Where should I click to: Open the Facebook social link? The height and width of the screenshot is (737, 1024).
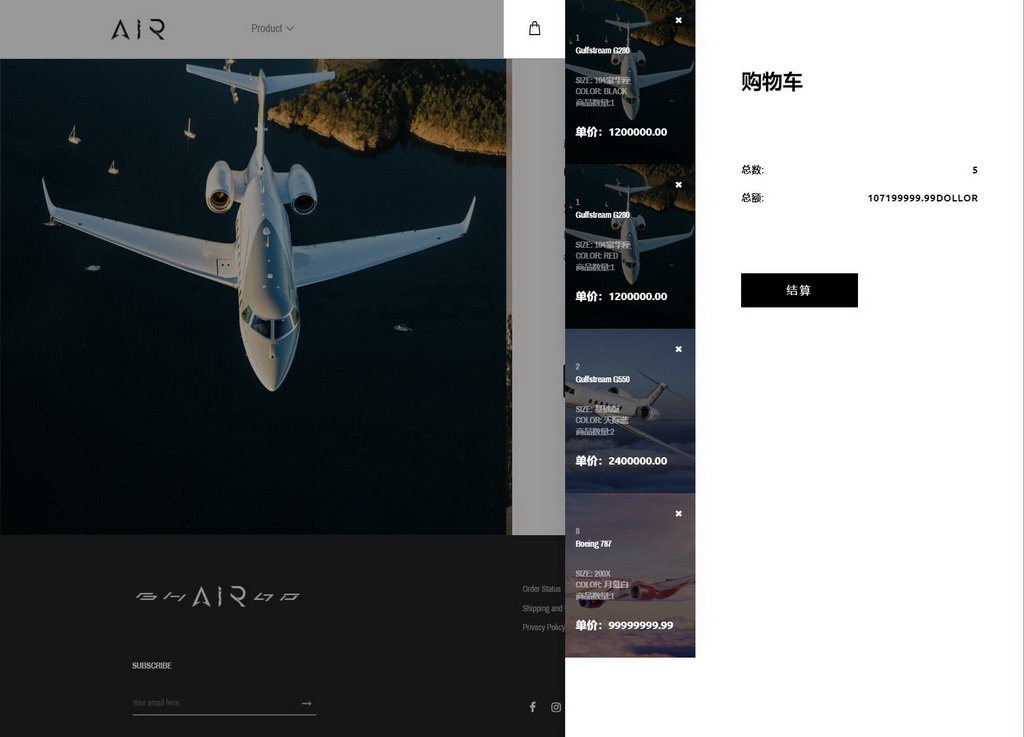pyautogui.click(x=532, y=707)
